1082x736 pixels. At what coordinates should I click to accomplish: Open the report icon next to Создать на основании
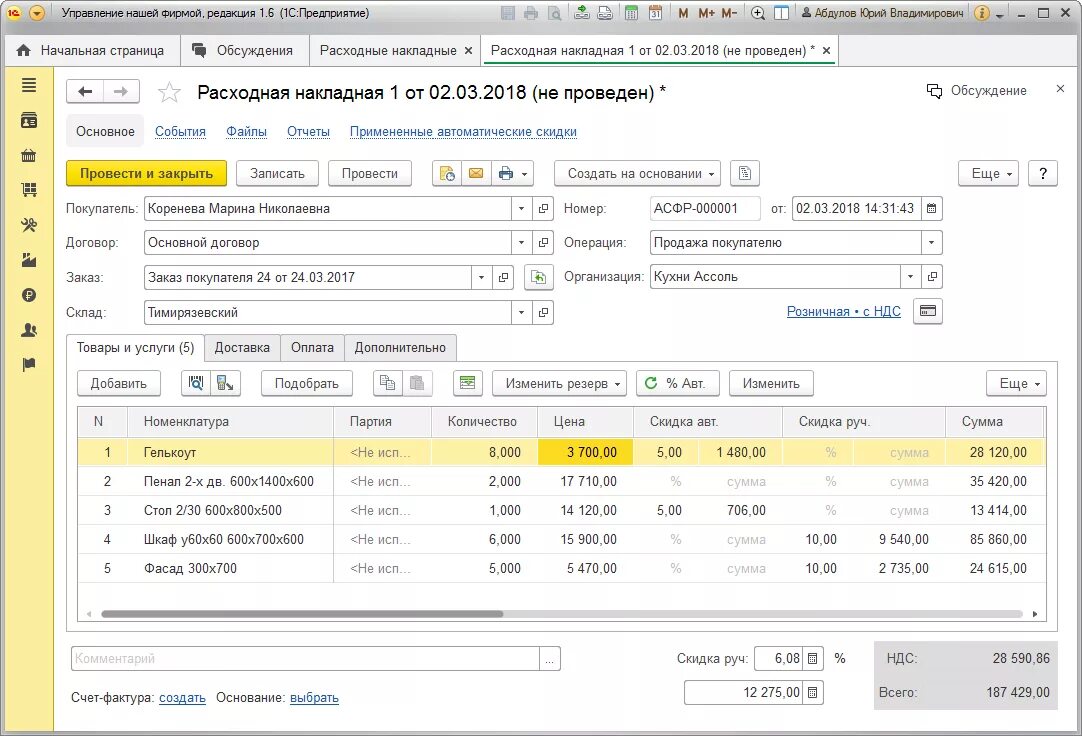[x=745, y=174]
